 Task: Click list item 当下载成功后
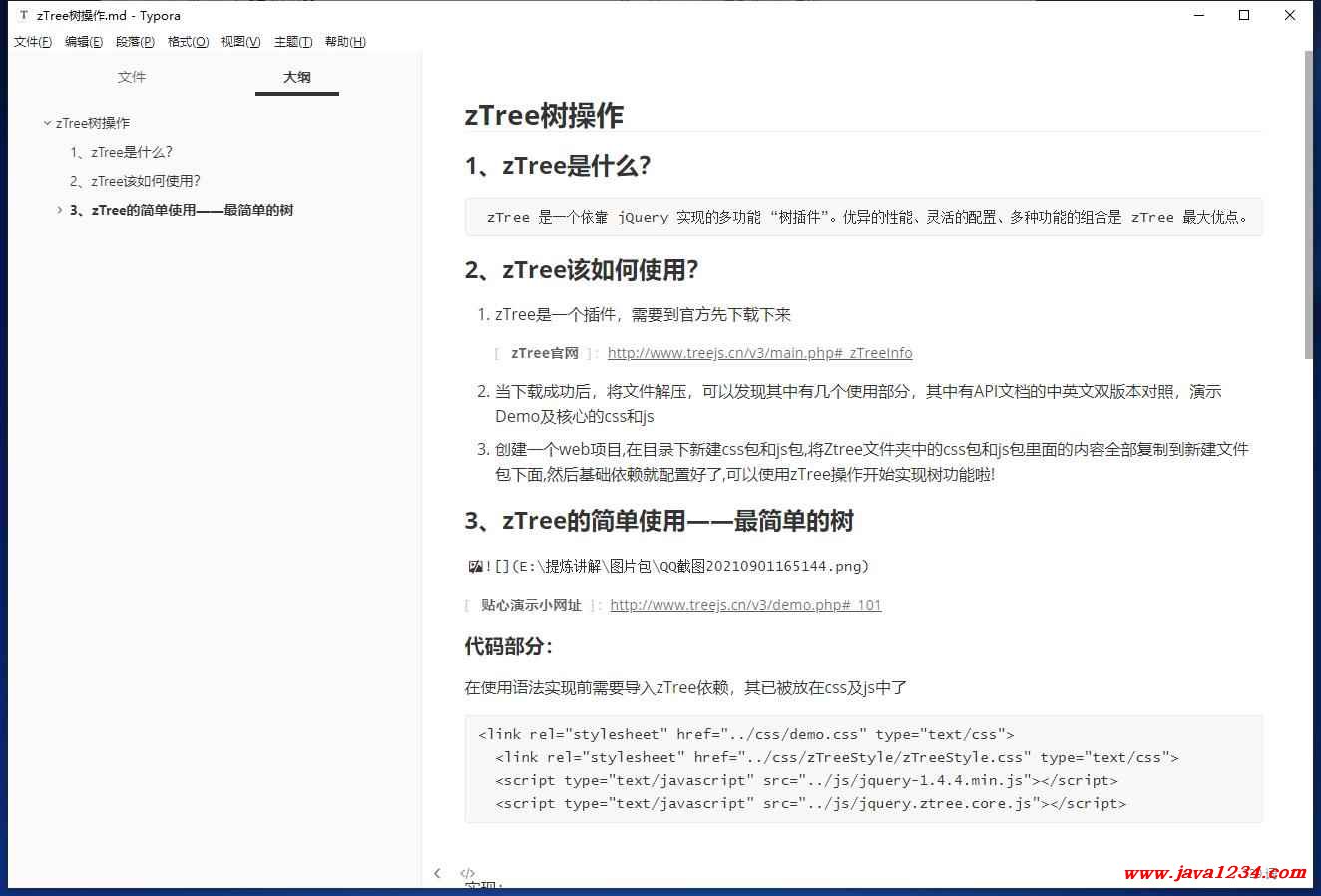coord(858,404)
